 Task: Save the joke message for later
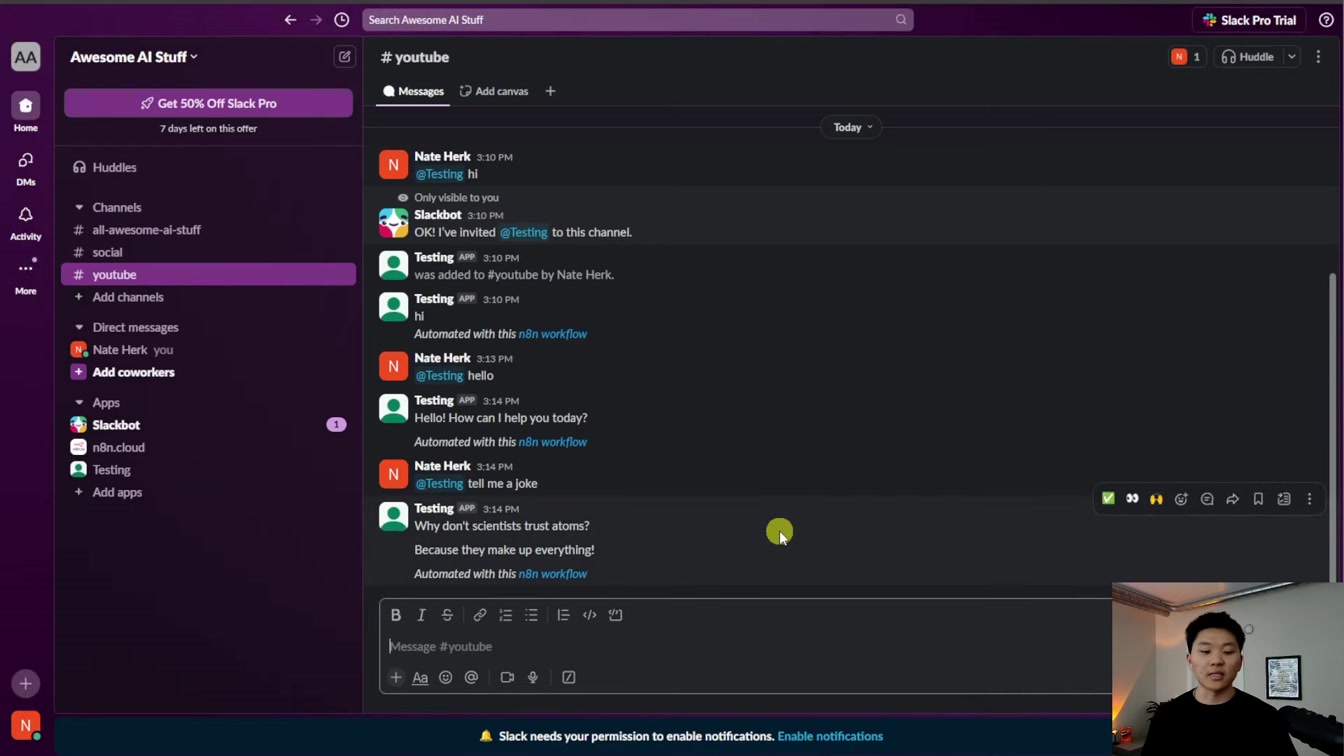(1258, 499)
